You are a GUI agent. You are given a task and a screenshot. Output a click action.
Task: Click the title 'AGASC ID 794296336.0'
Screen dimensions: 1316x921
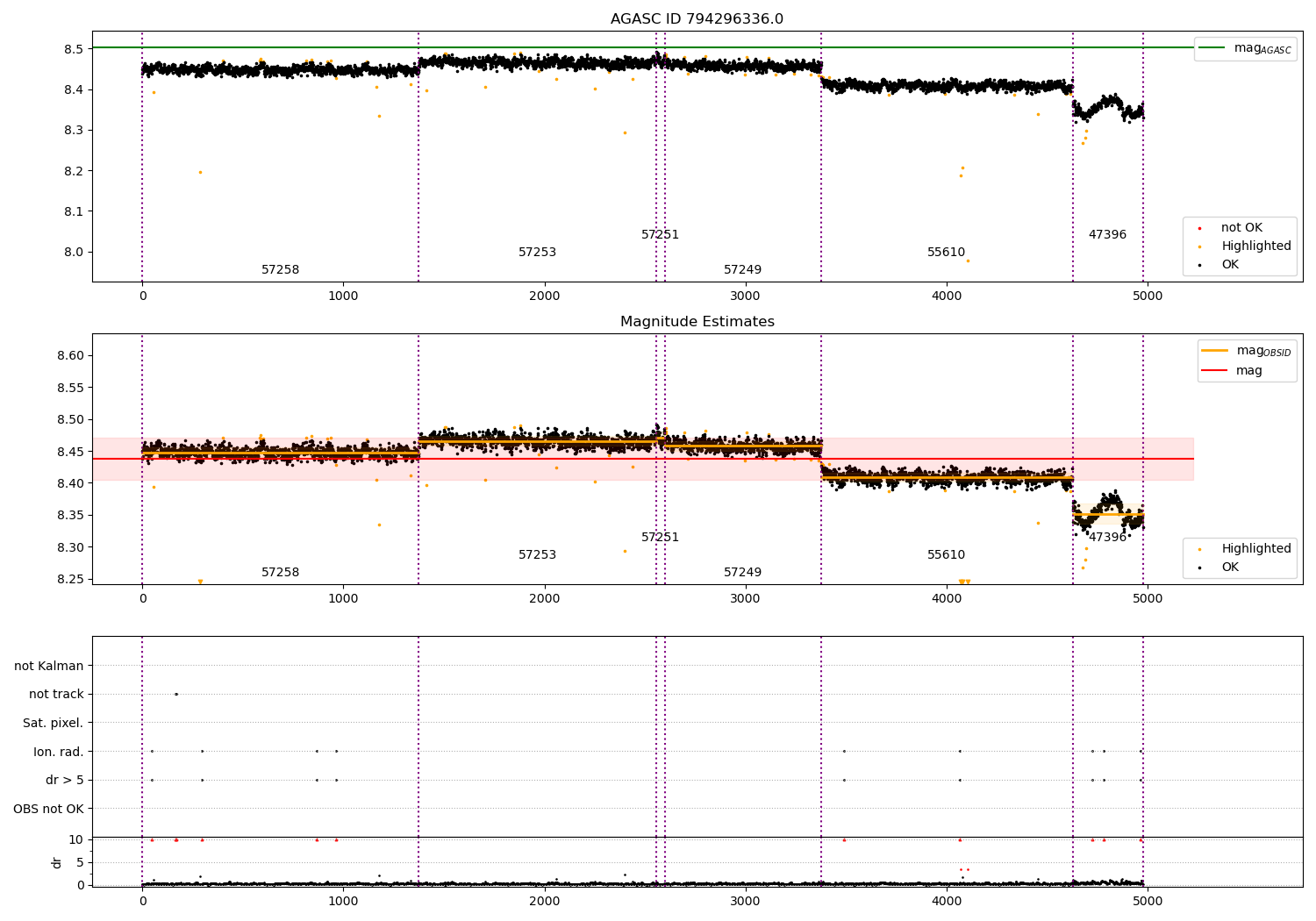point(697,19)
